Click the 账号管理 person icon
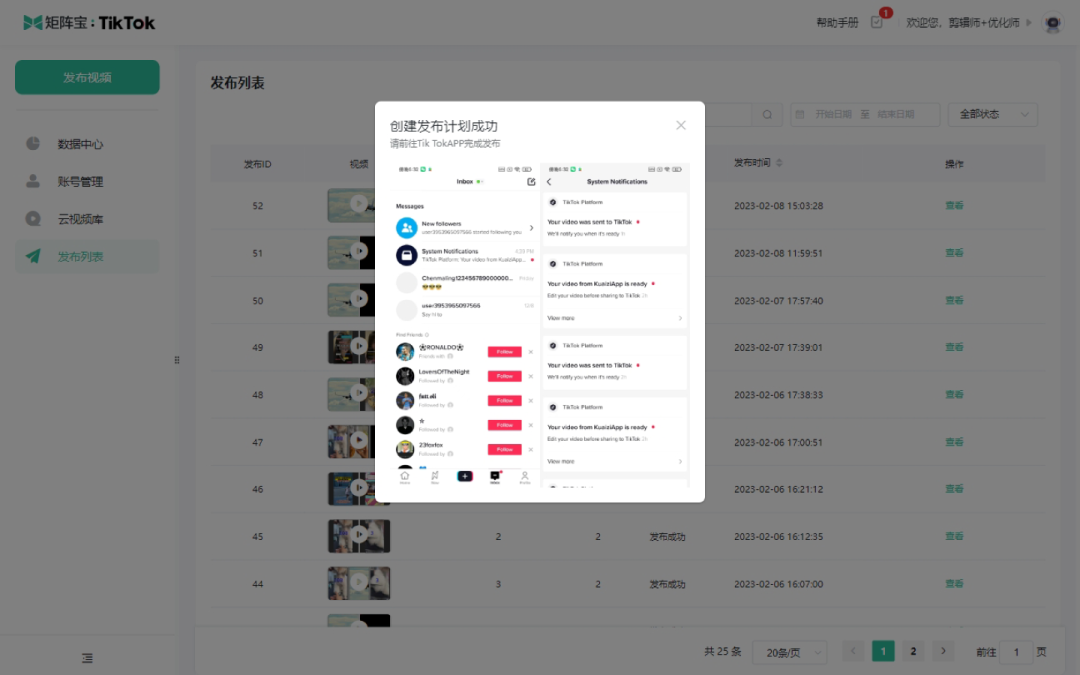 click(33, 181)
